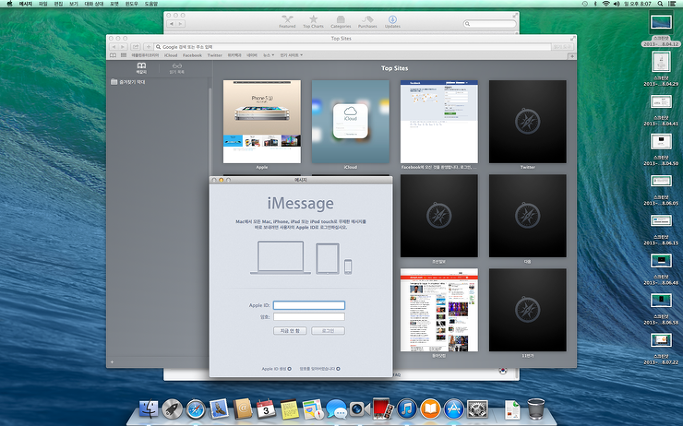Click the Sign In button in iMessage
The height and width of the screenshot is (426, 683).
tap(328, 331)
